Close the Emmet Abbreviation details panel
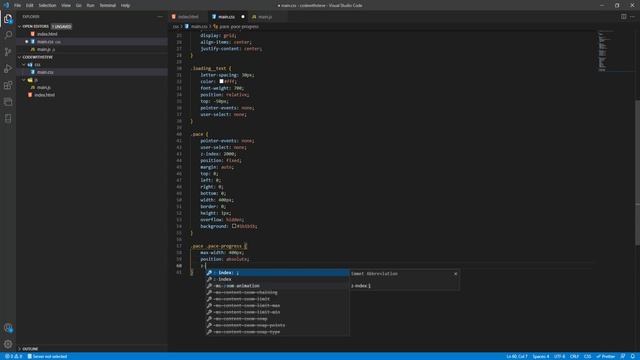The width and height of the screenshot is (640, 360). 456,274
